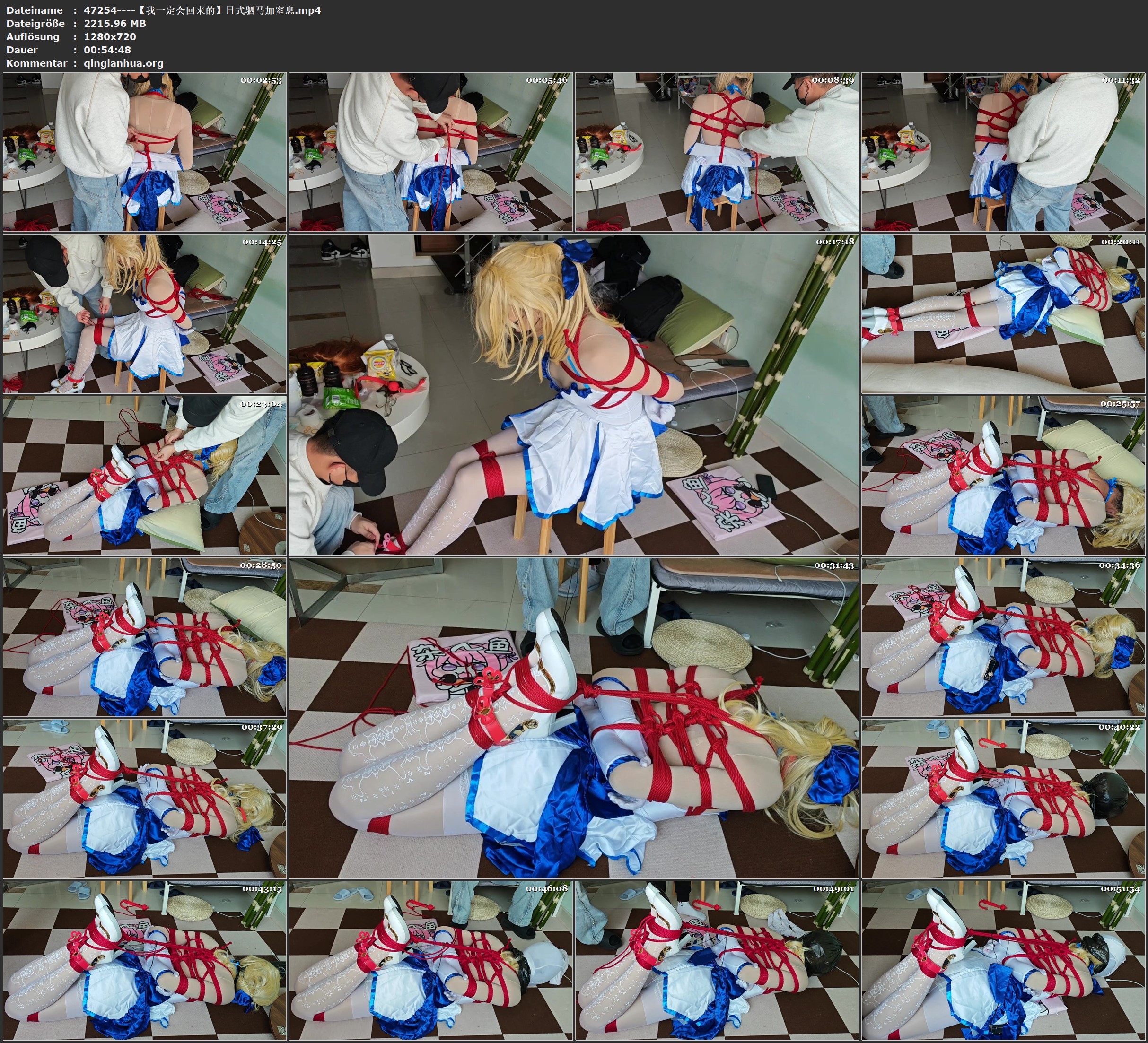Open the frame at 00:05:46

(430, 152)
